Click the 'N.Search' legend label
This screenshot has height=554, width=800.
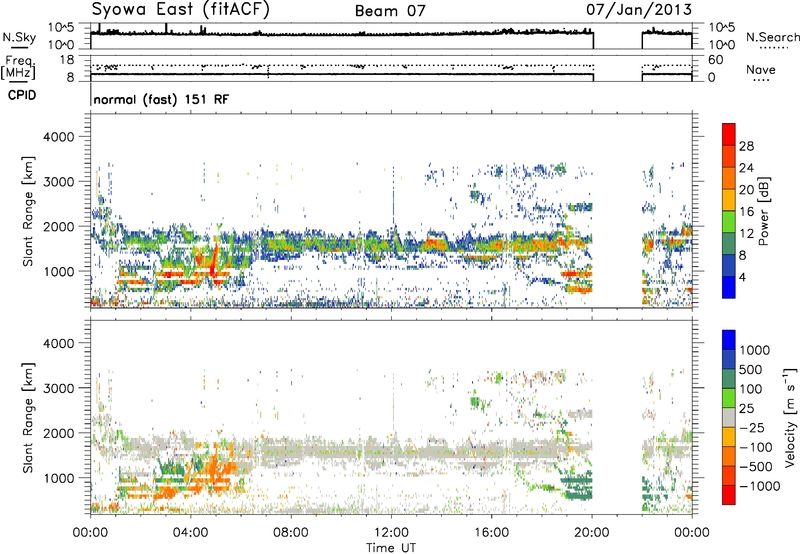(x=772, y=37)
